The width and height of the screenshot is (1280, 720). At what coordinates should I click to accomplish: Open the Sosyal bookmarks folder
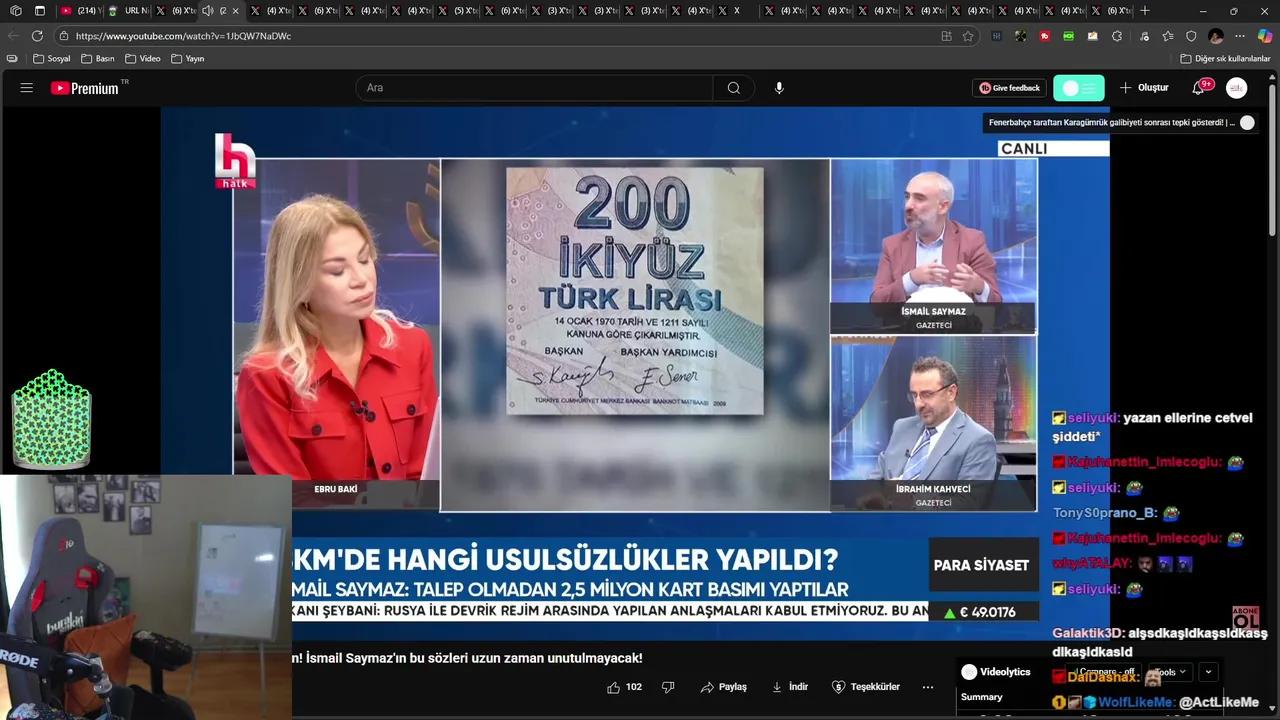(x=52, y=59)
